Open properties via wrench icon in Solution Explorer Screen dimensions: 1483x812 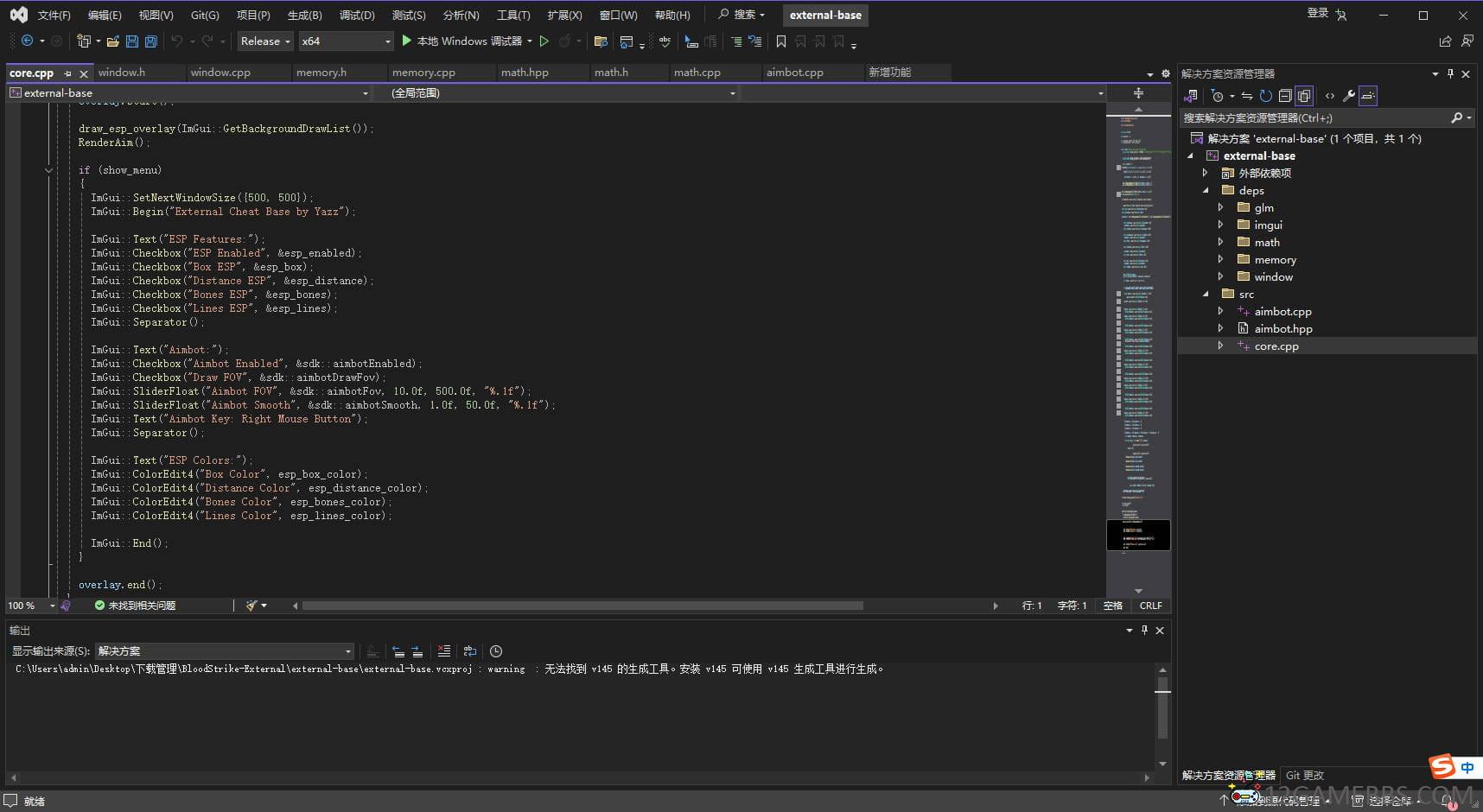(x=1348, y=96)
